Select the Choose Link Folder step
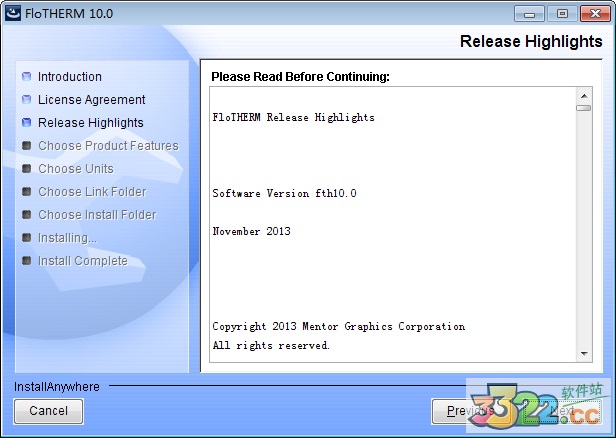 (92, 192)
